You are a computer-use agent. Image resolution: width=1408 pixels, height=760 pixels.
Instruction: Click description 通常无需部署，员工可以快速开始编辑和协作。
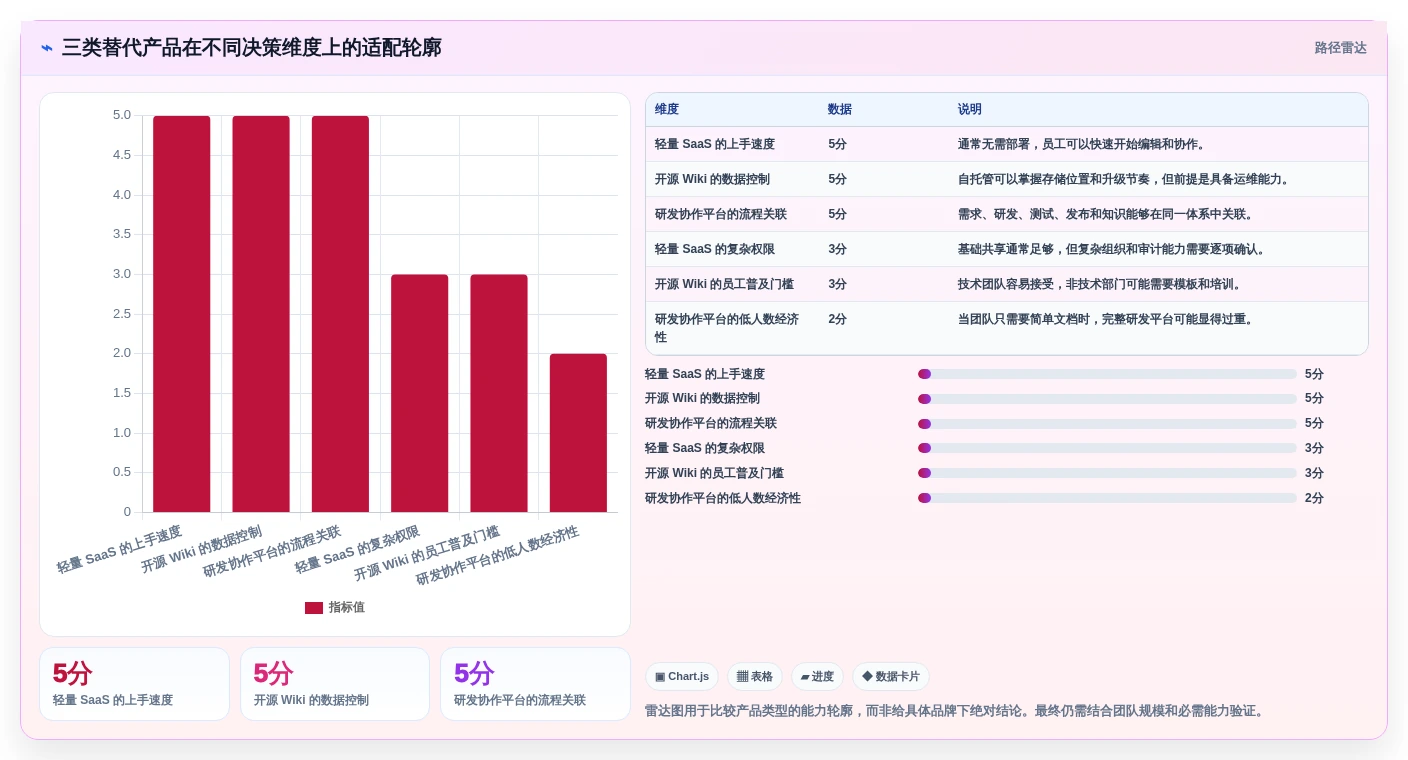coord(1084,145)
